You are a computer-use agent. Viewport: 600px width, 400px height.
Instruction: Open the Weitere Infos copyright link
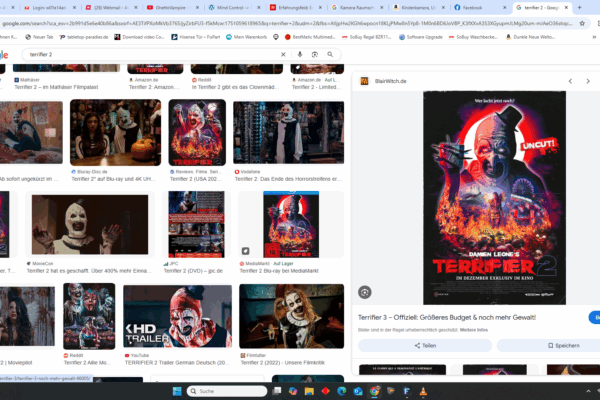pos(474,330)
